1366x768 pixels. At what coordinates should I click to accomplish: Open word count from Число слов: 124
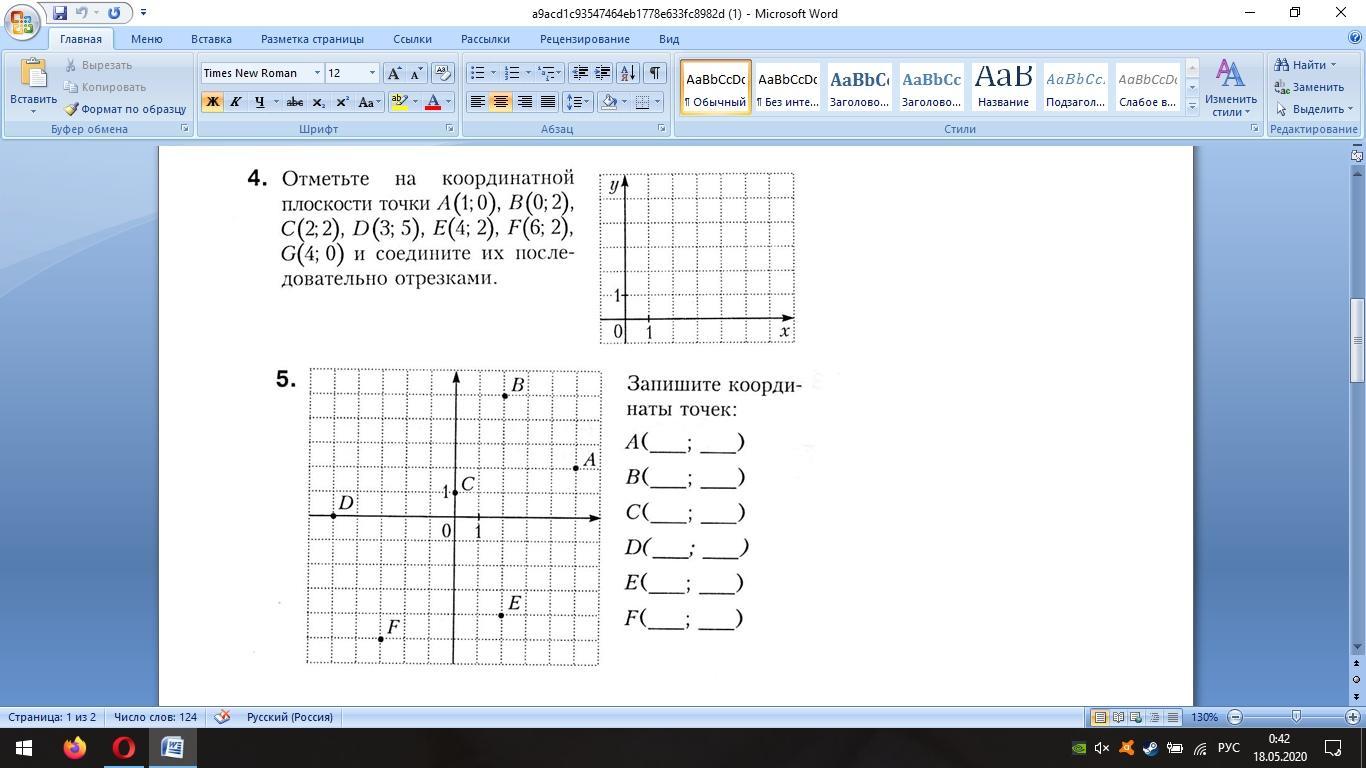155,717
